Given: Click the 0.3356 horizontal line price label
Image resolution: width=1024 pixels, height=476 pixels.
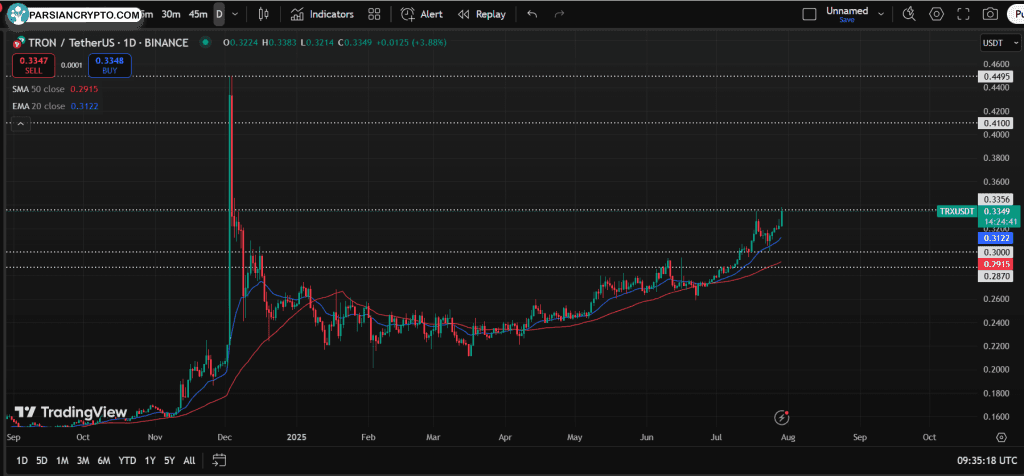Looking at the screenshot, I should [x=995, y=199].
